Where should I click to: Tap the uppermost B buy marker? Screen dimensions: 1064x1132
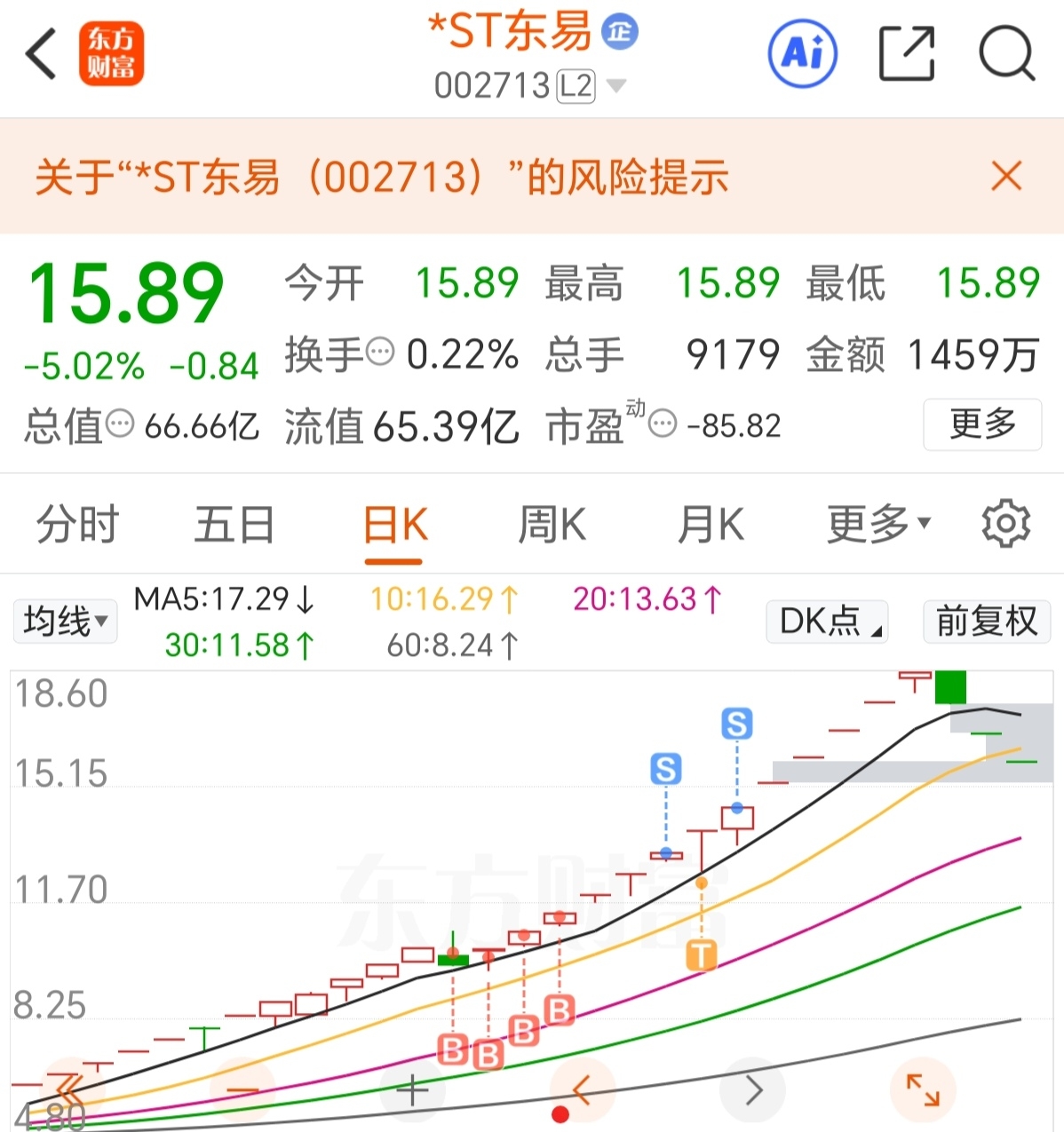(x=560, y=1010)
